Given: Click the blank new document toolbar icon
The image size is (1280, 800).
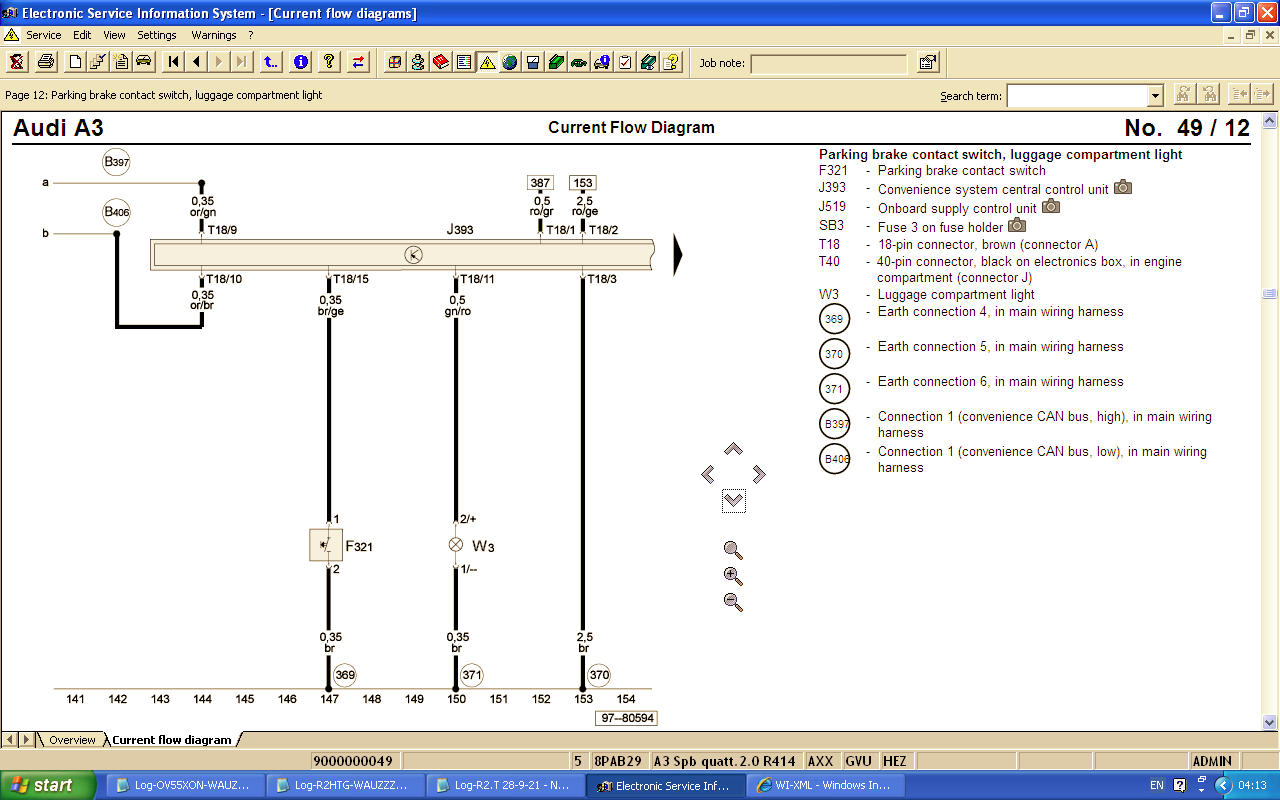Looking at the screenshot, I should point(75,62).
